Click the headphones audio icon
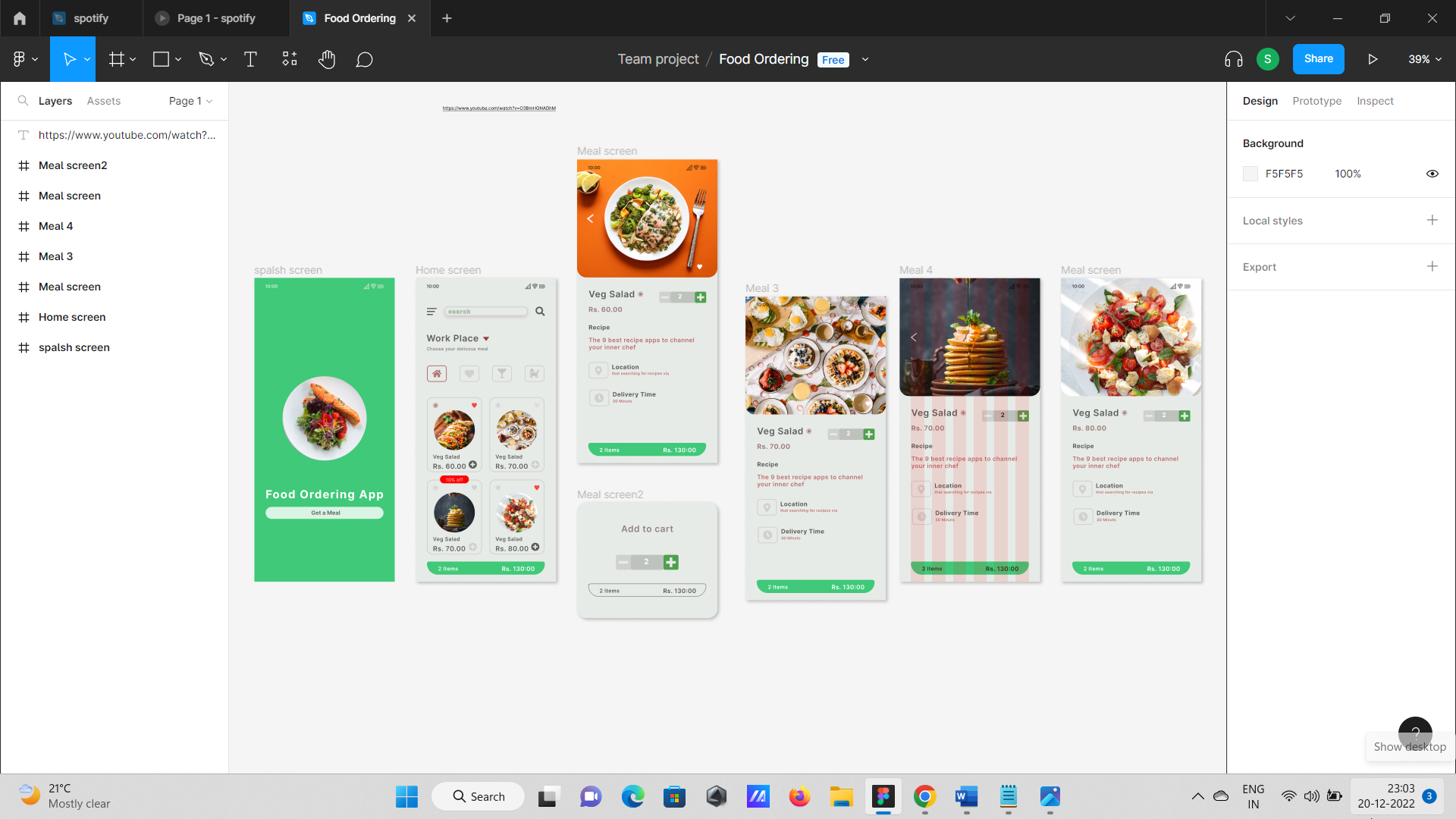 point(1233,59)
